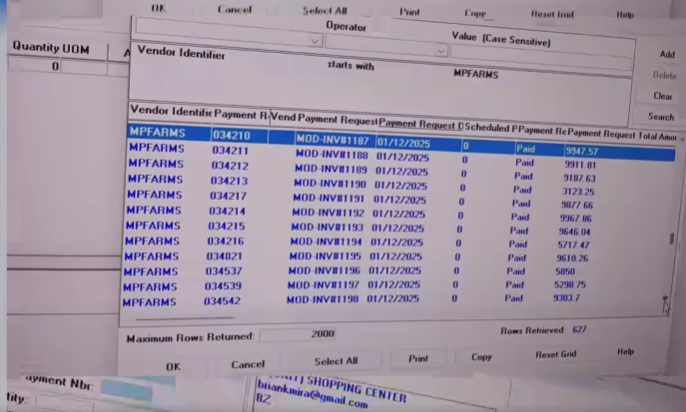
Task: Click the Maximum Rows Returned field
Action: click(298, 335)
